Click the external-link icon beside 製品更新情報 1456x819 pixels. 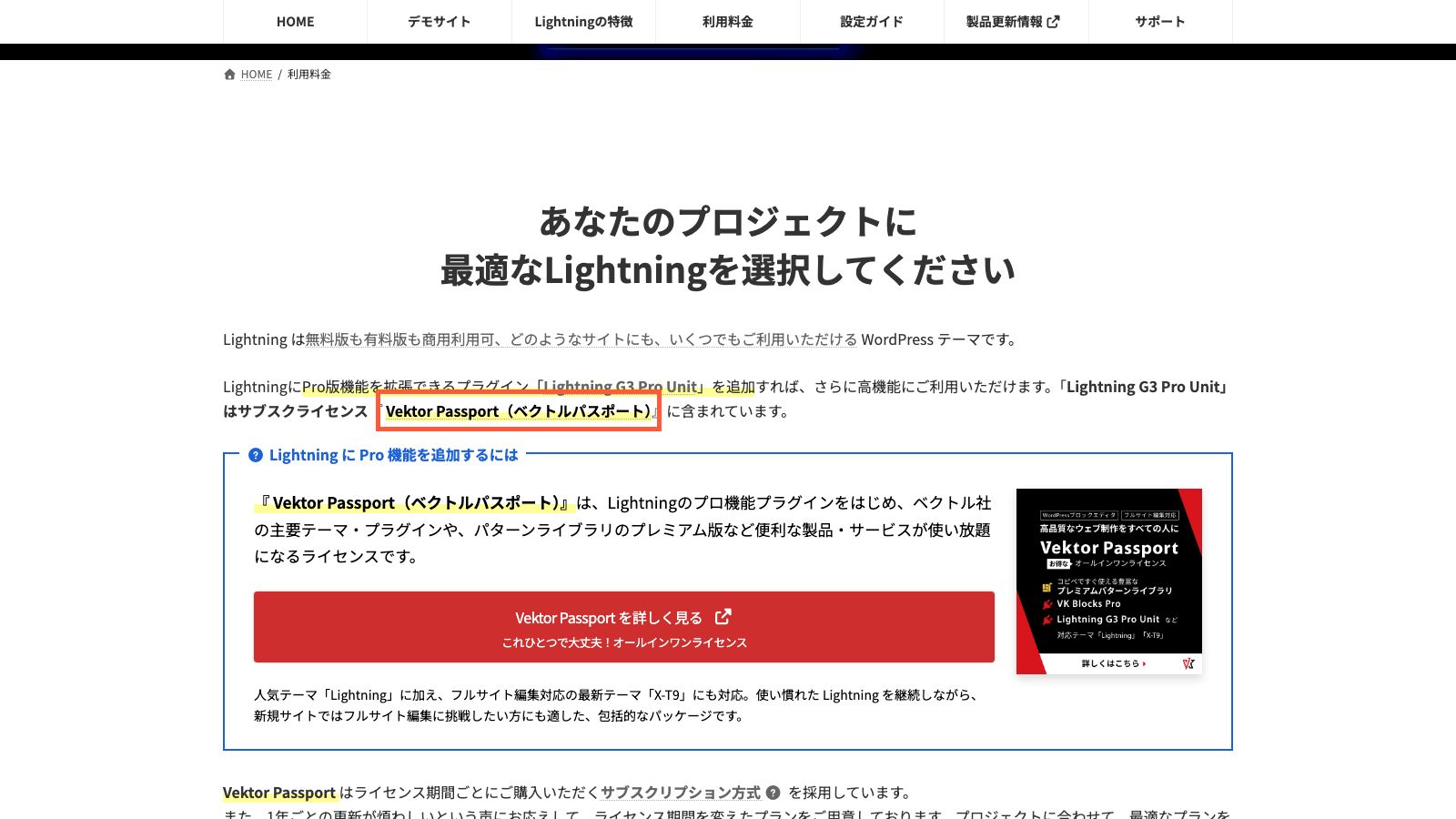coord(1053,22)
